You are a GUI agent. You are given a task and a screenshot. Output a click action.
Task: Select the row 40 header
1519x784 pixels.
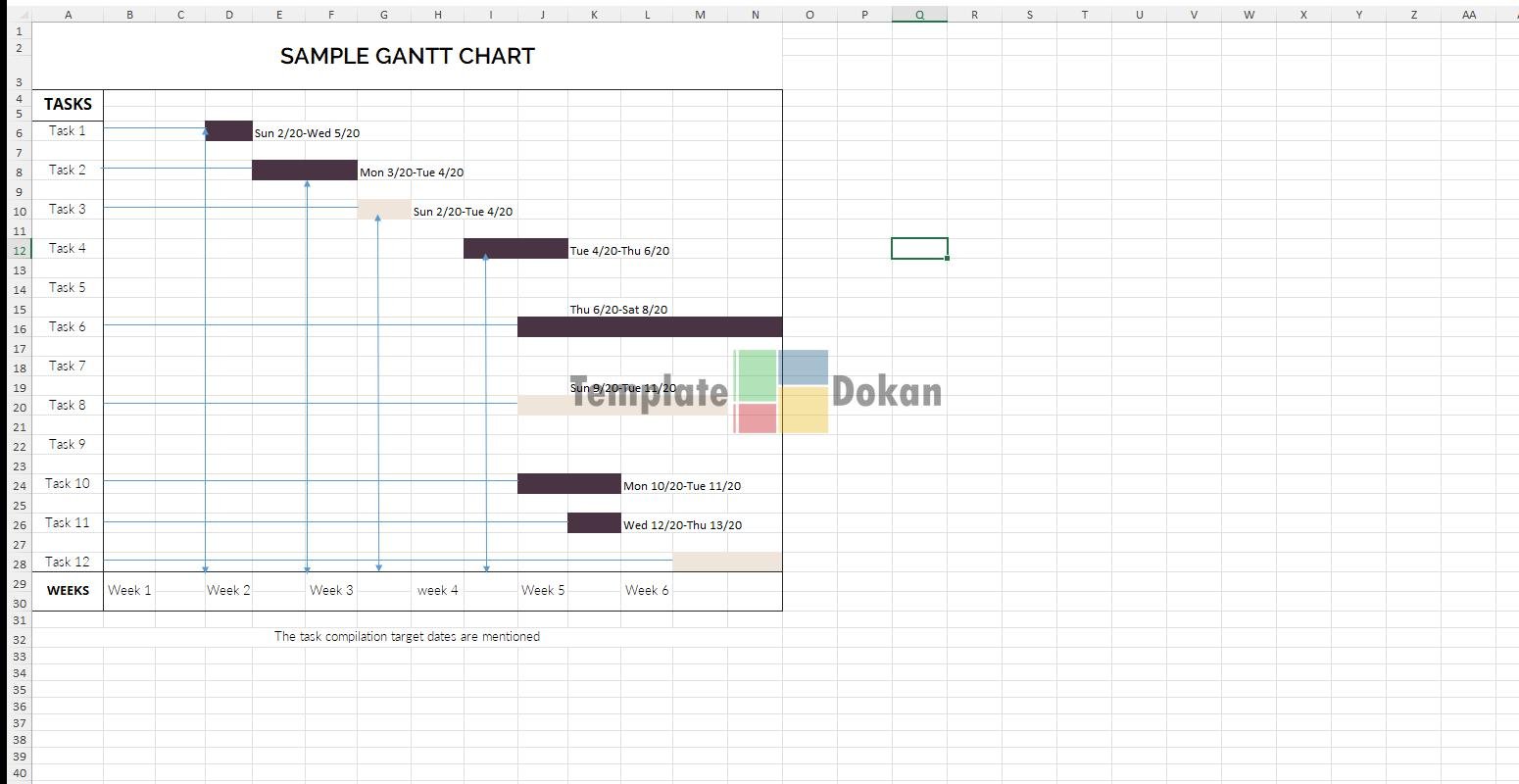[x=19, y=773]
